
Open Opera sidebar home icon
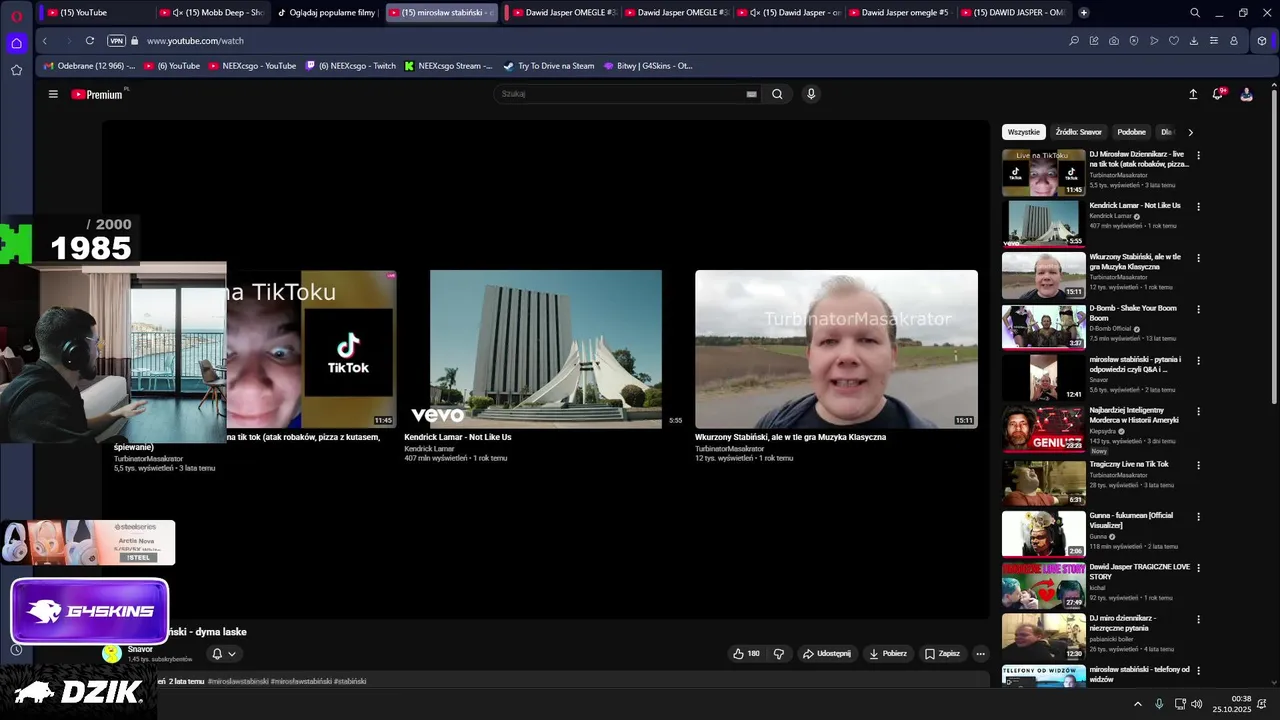pyautogui.click(x=16, y=43)
